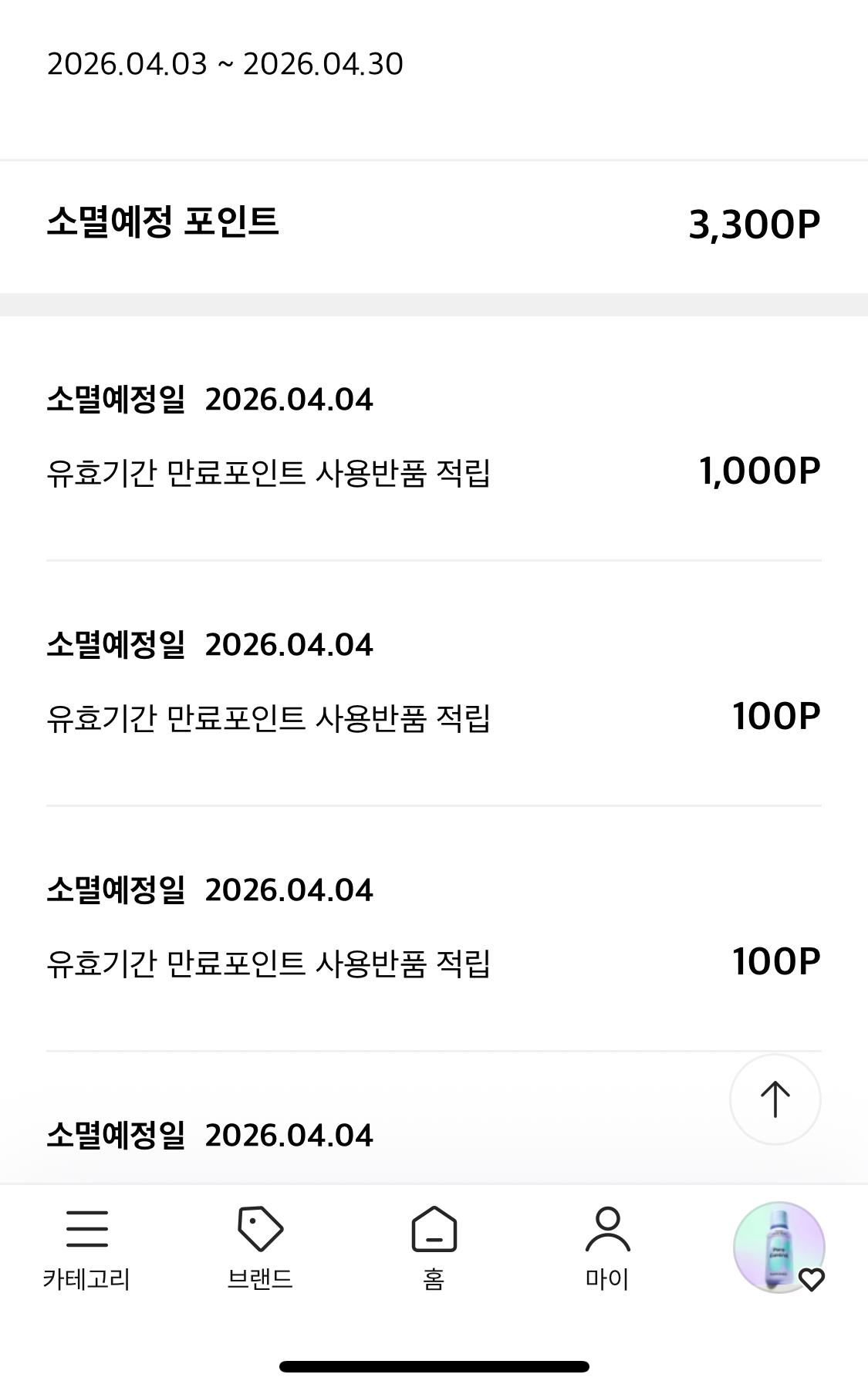The image size is (868, 1391).
Task: Select the 소멸예정 포인트 heading
Action: pos(162,222)
